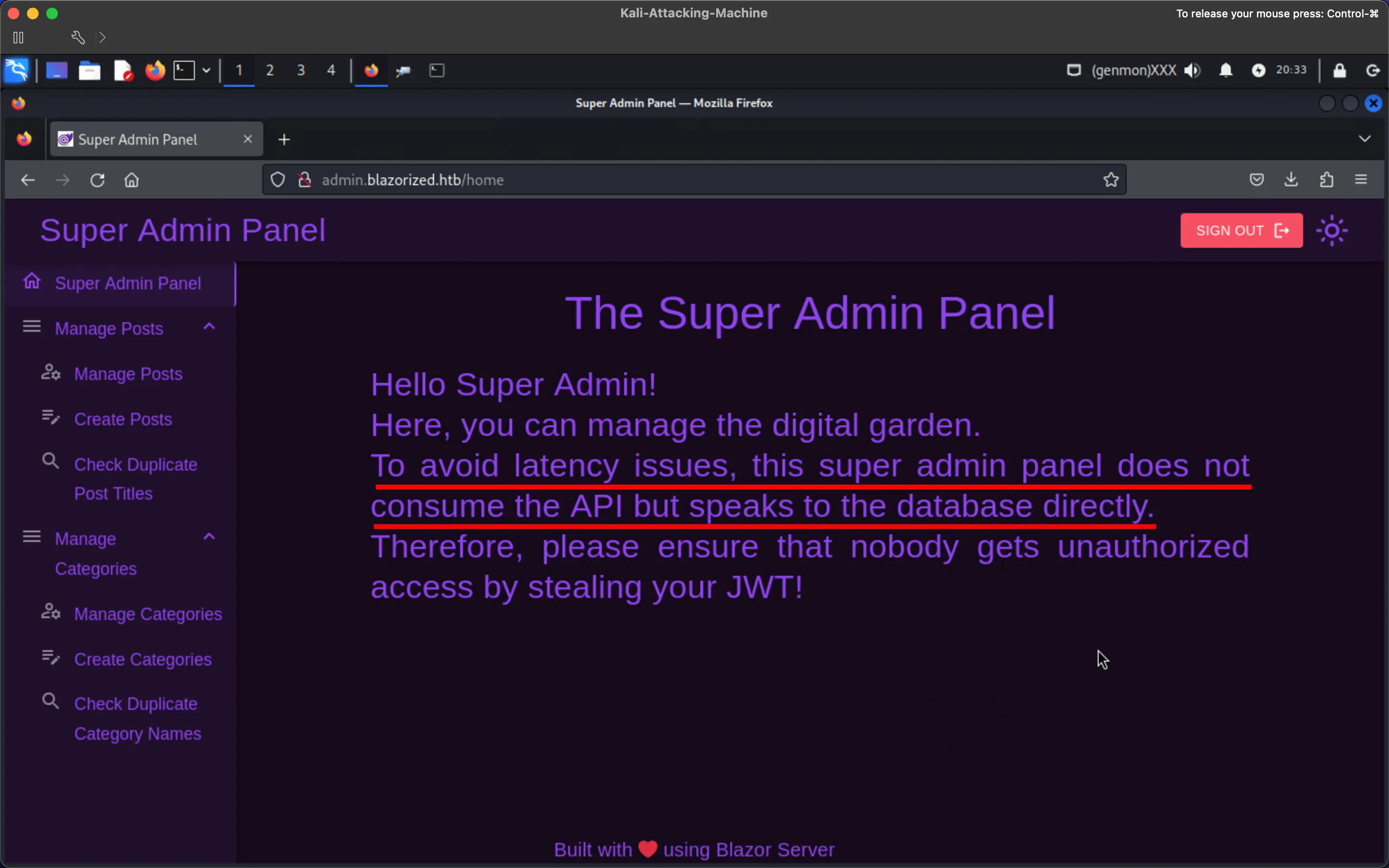Click the lock screen icon
The height and width of the screenshot is (868, 1389).
(1340, 70)
